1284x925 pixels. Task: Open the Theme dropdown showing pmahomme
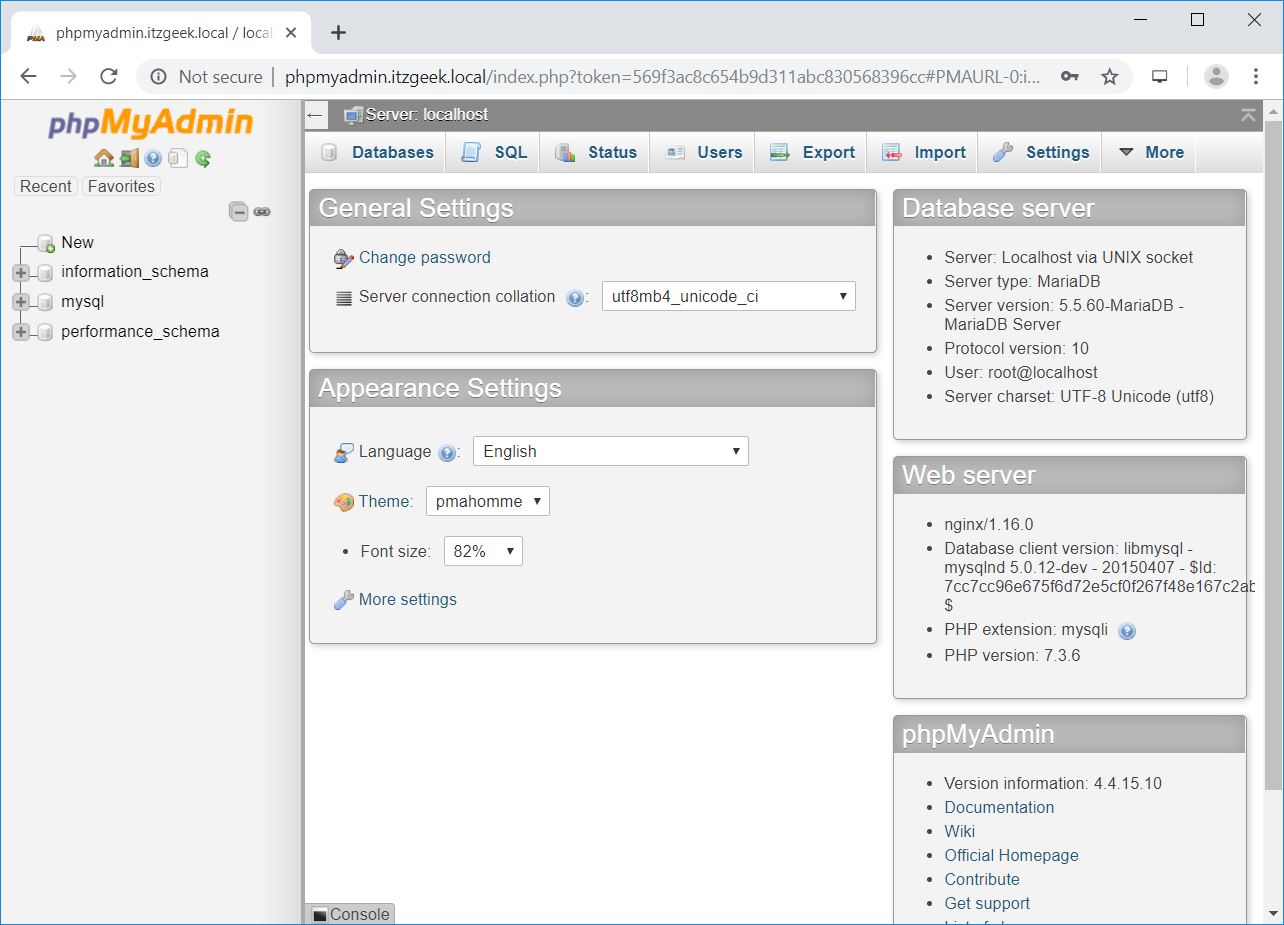click(x=487, y=502)
